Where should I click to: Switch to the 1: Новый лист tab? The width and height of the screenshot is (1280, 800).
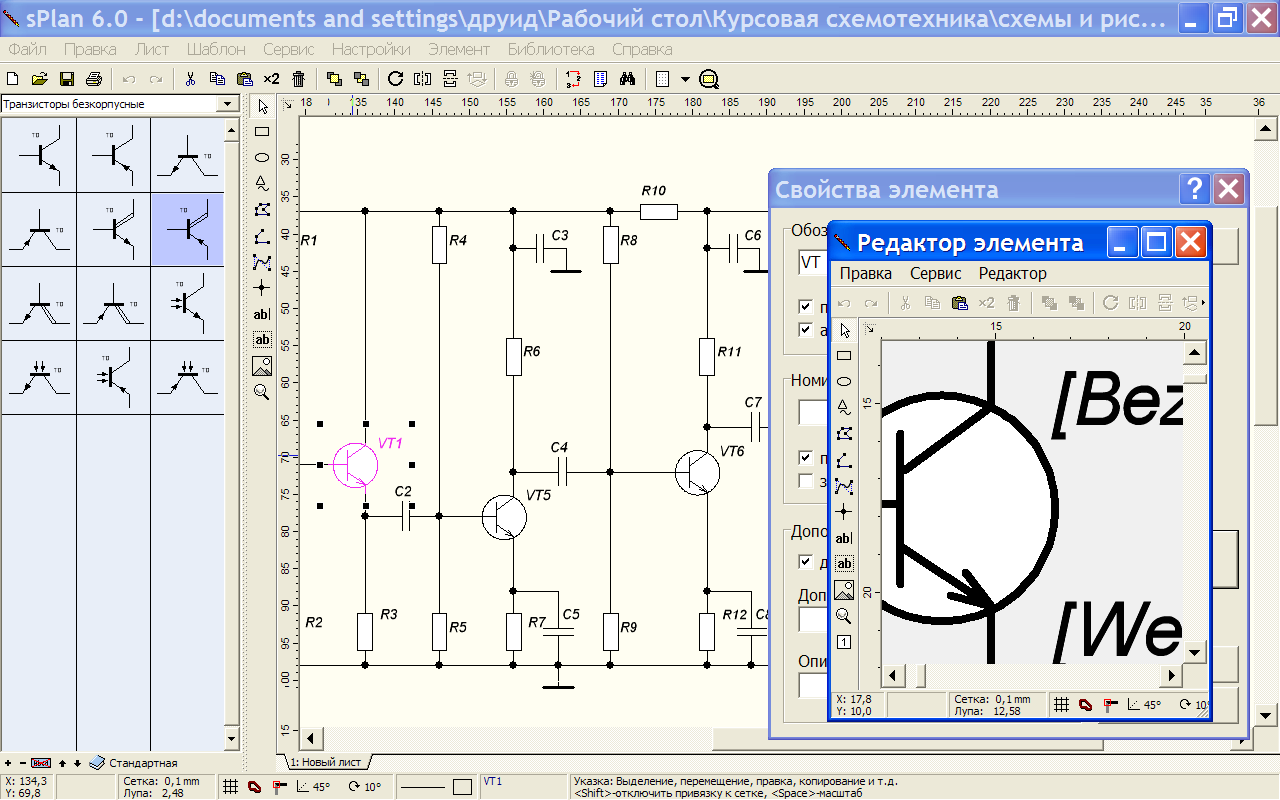click(325, 762)
